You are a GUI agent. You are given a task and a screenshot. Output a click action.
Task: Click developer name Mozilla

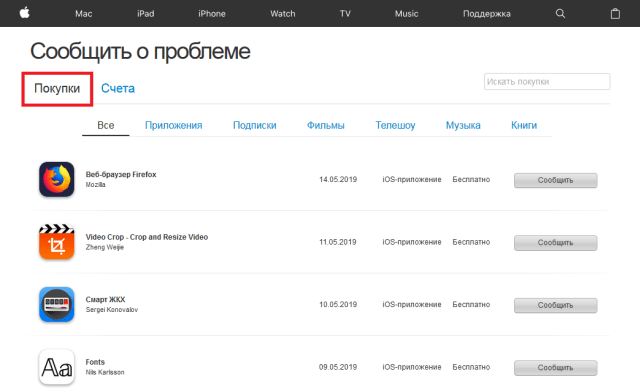[96, 185]
